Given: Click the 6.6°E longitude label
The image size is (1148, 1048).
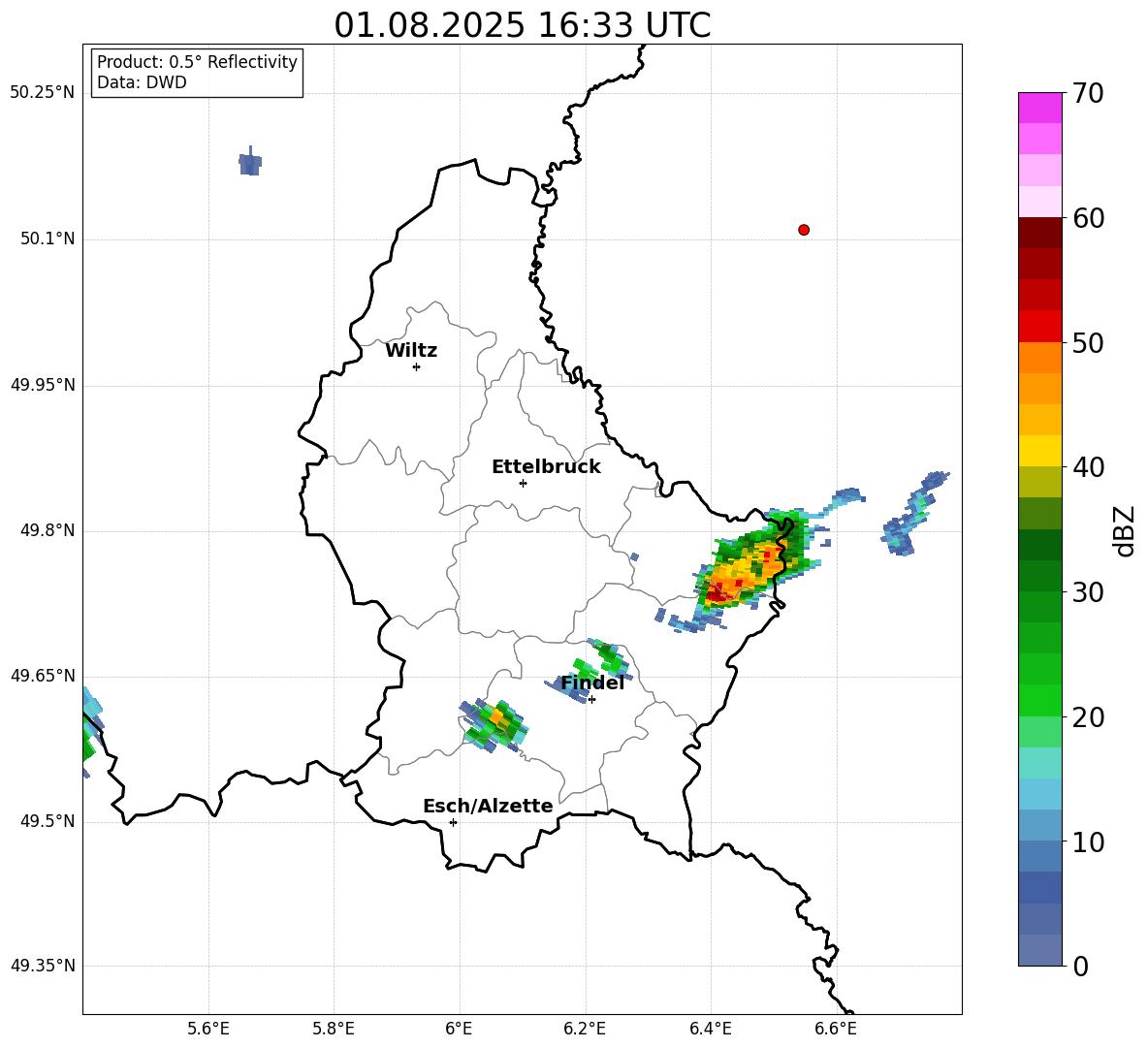Looking at the screenshot, I should [836, 1029].
